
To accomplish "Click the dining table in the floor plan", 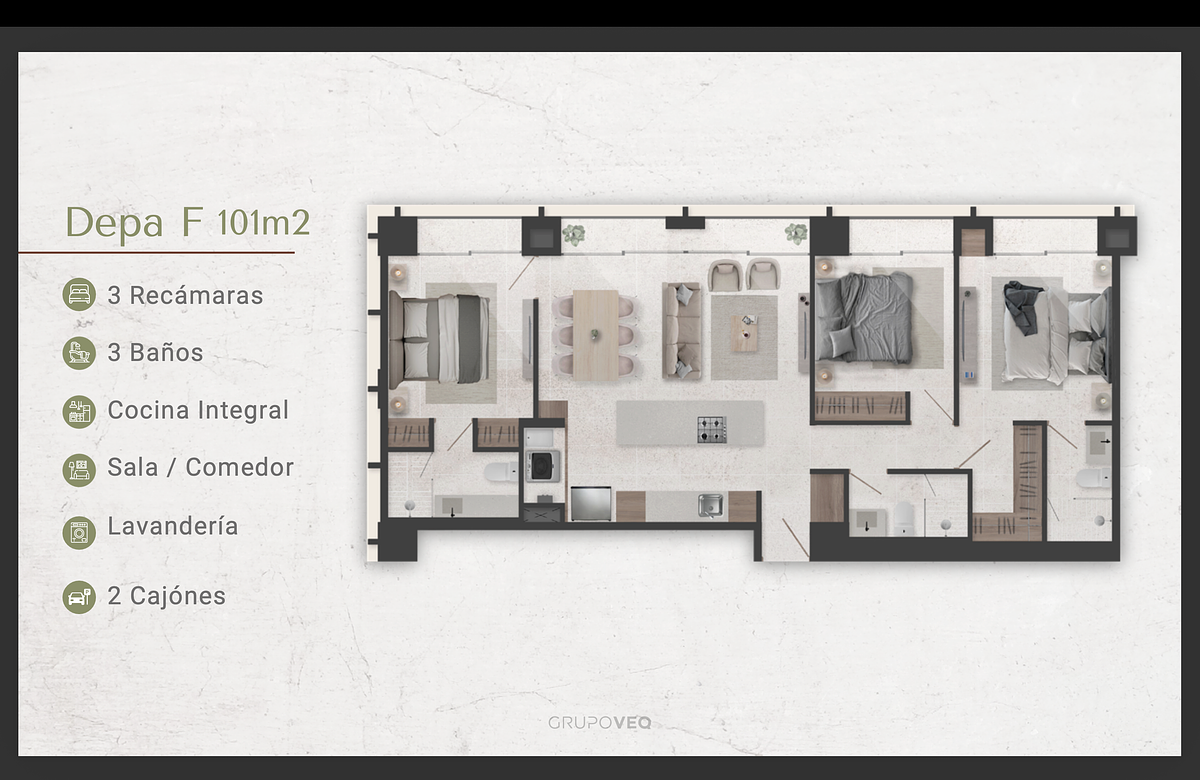I will point(596,334).
